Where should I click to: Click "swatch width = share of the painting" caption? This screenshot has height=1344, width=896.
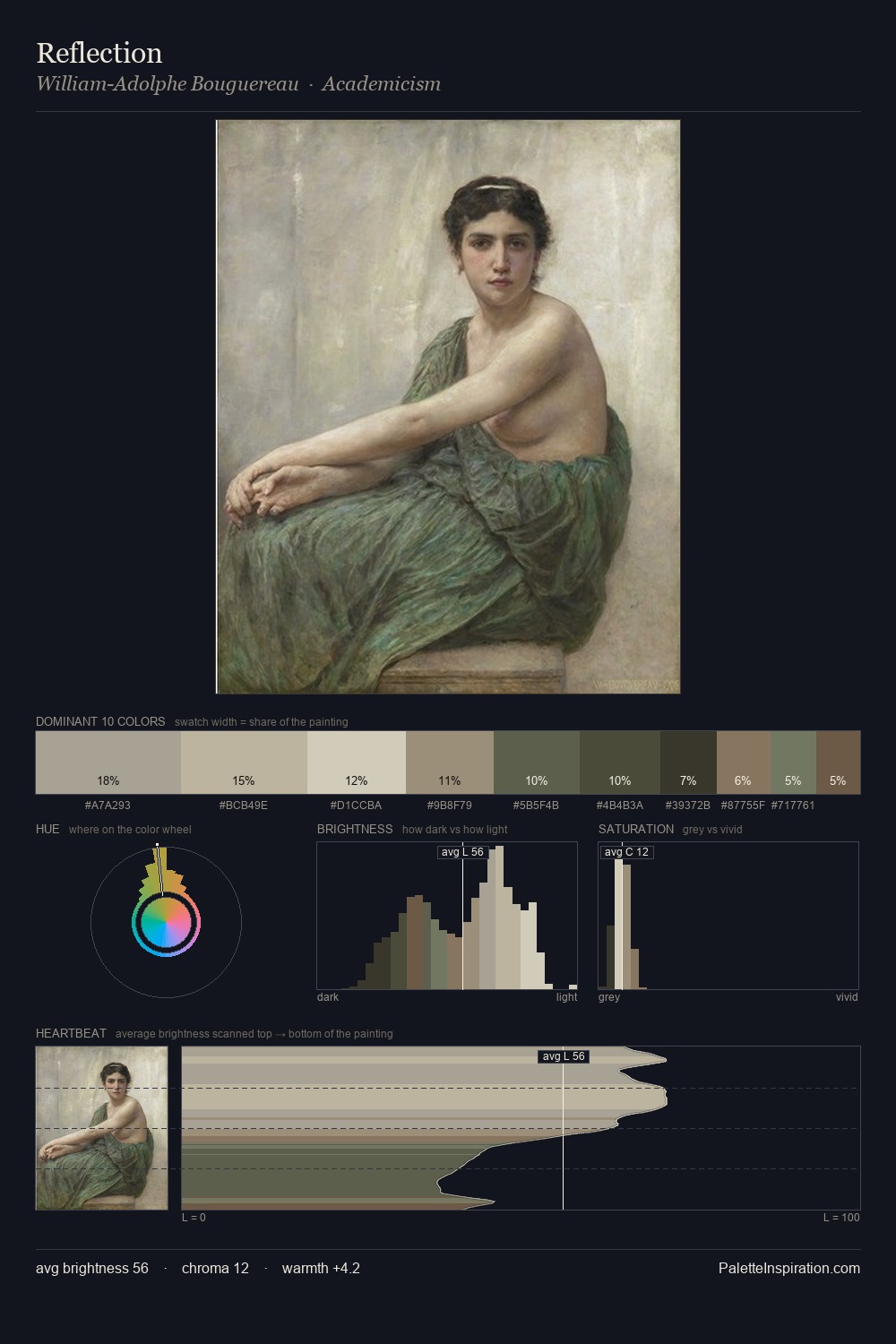pyautogui.click(x=262, y=722)
